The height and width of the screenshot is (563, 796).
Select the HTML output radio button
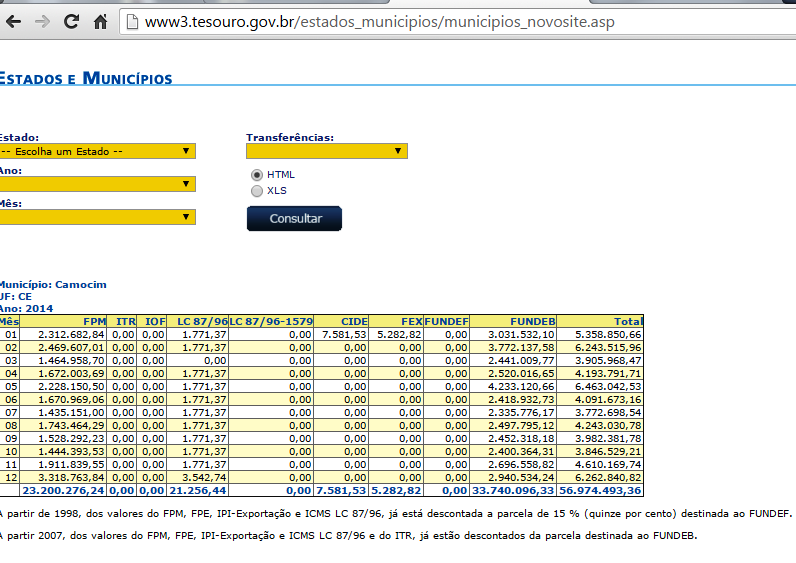257,175
